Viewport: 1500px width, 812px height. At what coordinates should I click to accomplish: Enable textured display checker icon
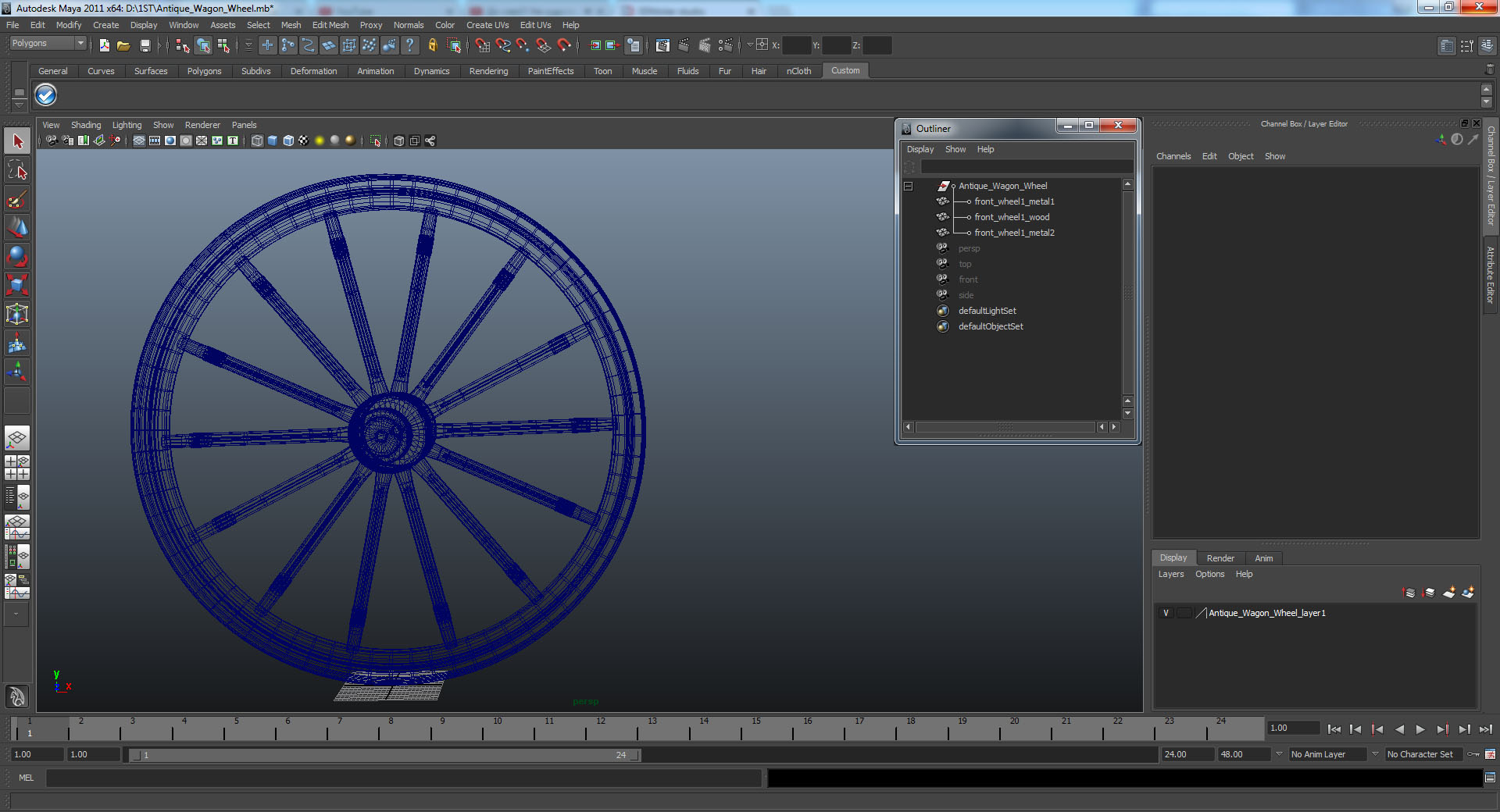click(x=304, y=141)
